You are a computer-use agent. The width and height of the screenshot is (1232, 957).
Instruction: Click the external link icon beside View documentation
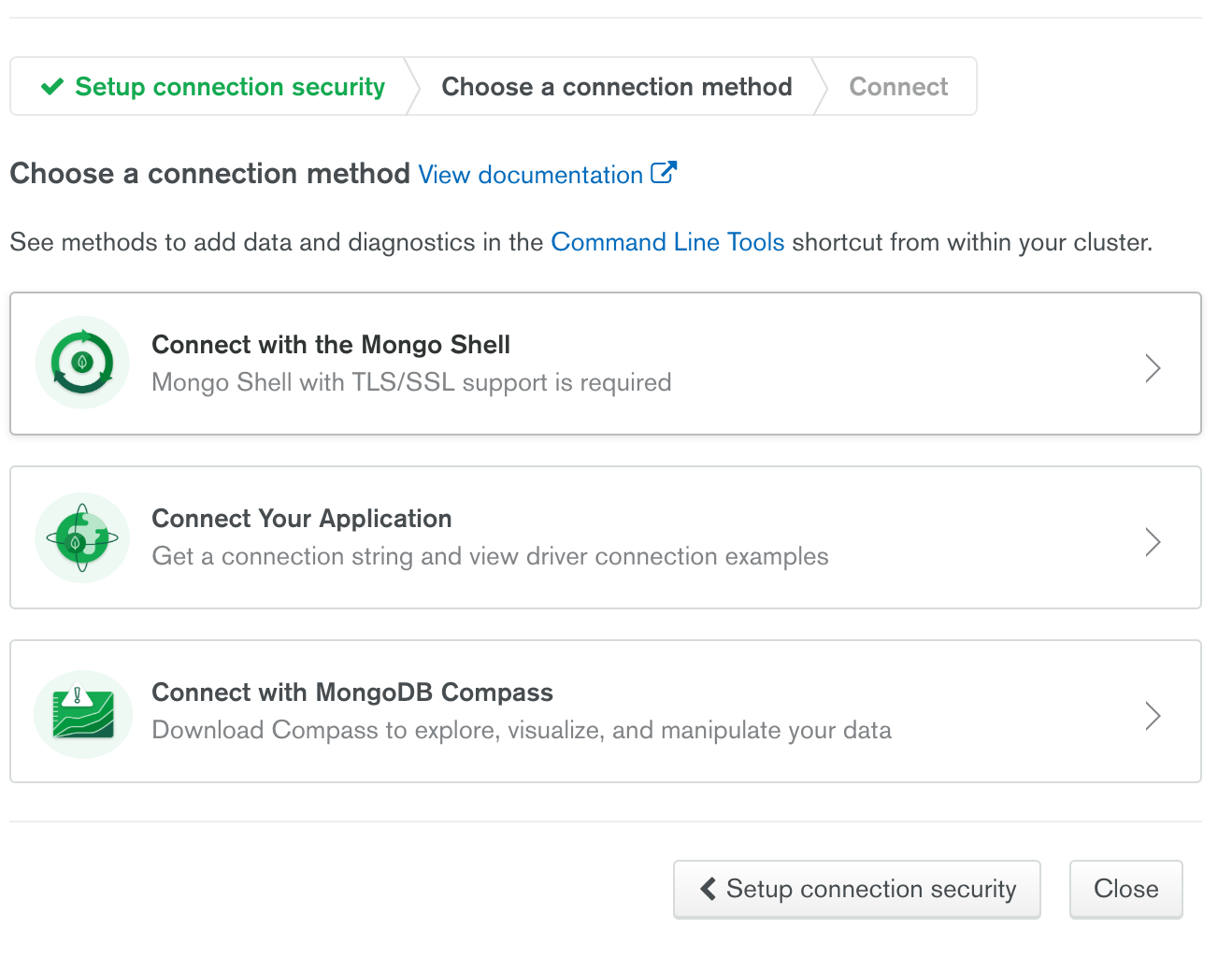click(665, 171)
